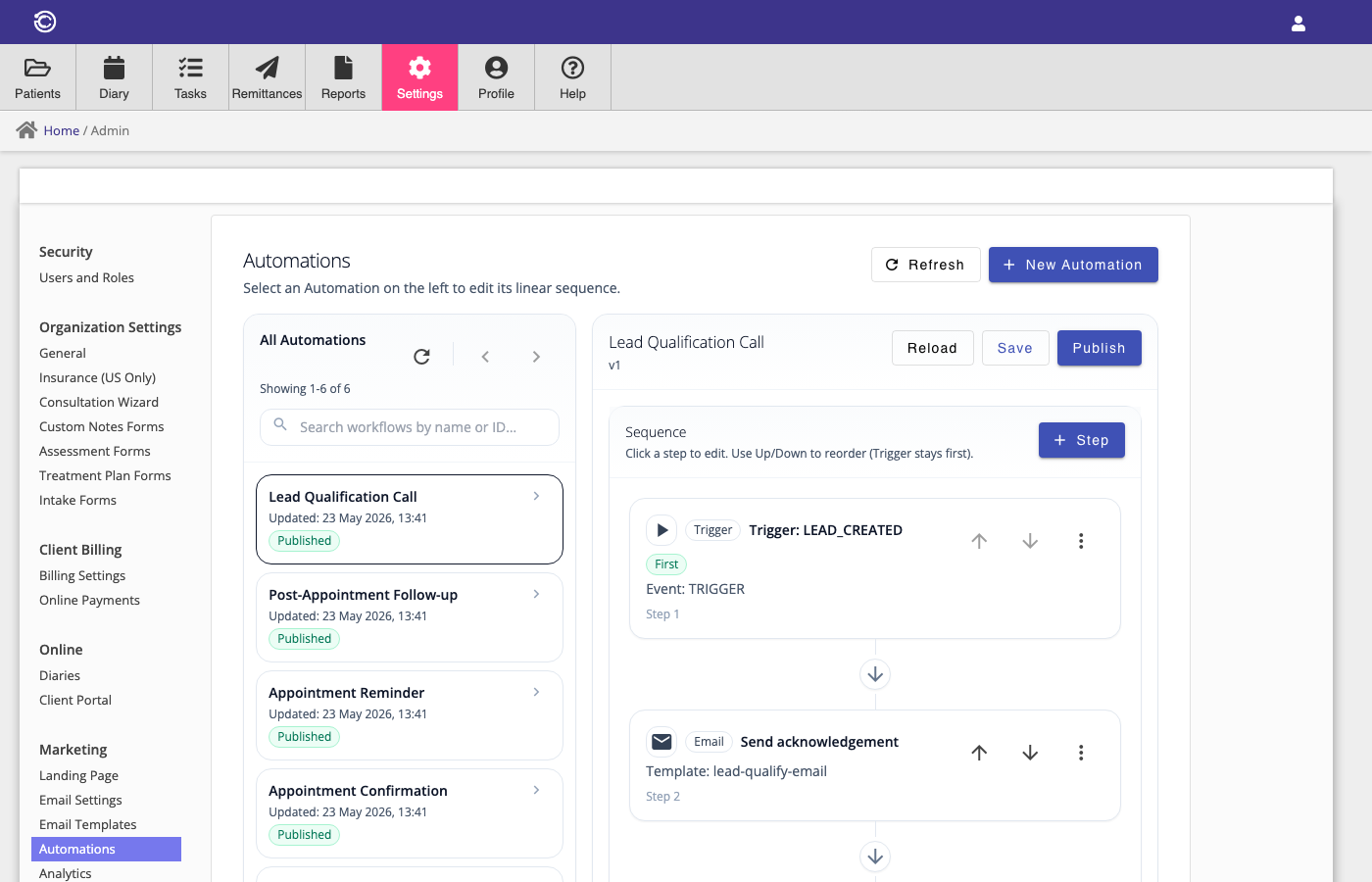Focus the search workflows field
This screenshot has width=1372, height=882.
[x=410, y=427]
